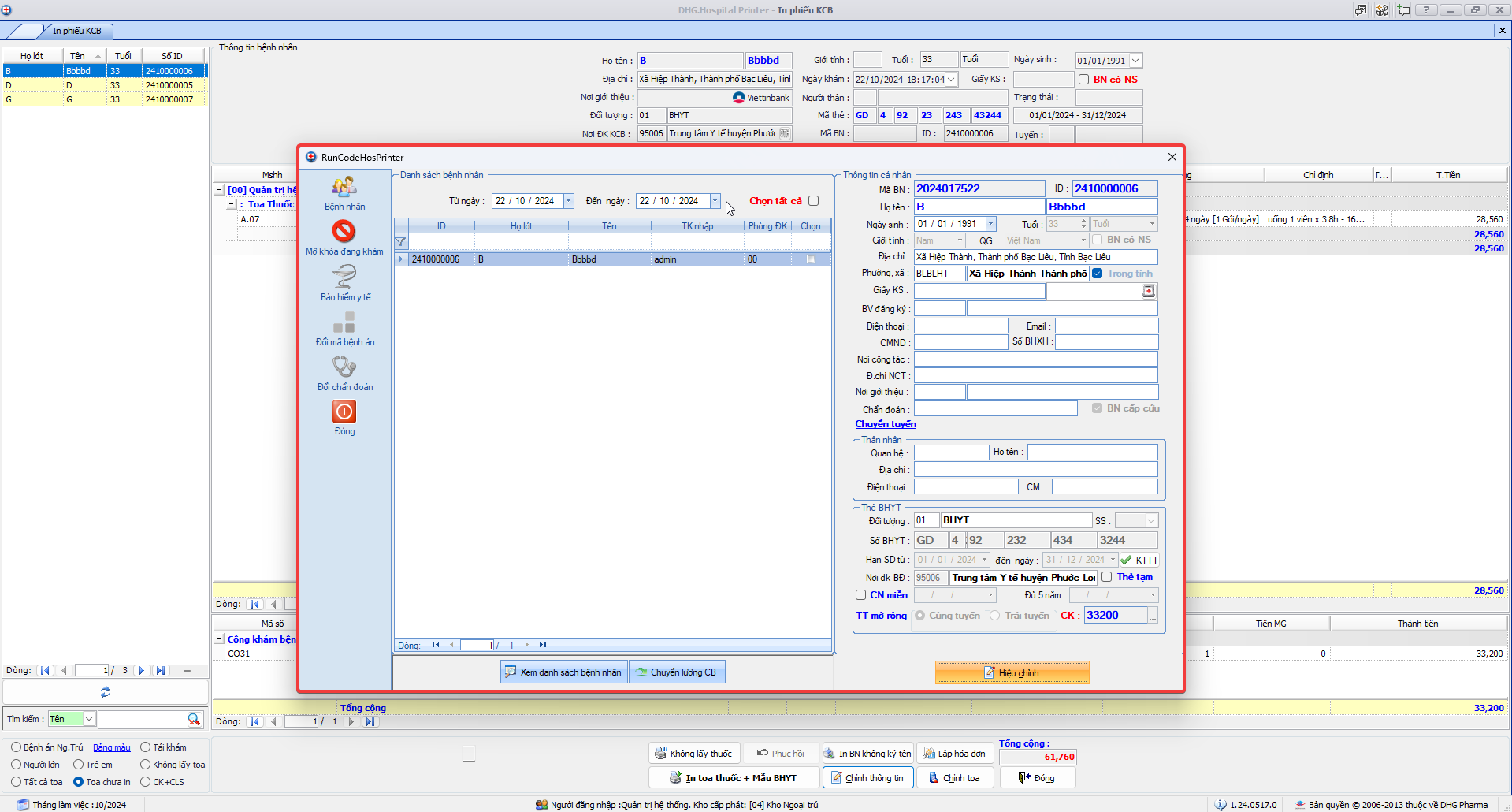Jump to last row in left patient list navigator
Viewport: 1512px width, 812px height.
(x=161, y=671)
